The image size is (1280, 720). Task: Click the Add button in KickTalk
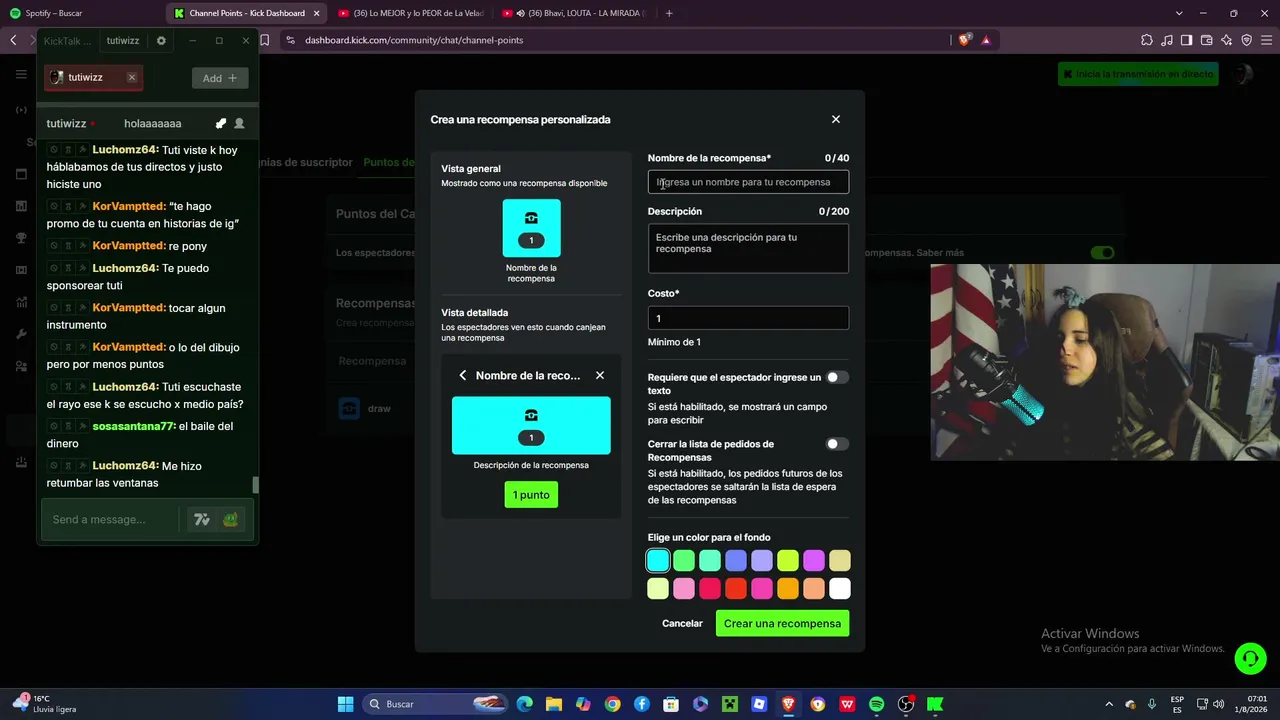[x=220, y=78]
